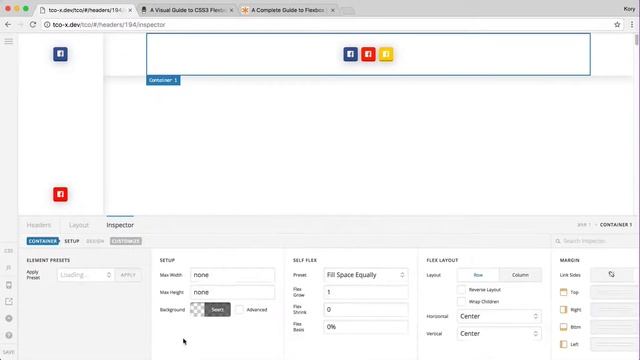
Task: Open the Apply Preset dropdown
Action: 85,275
